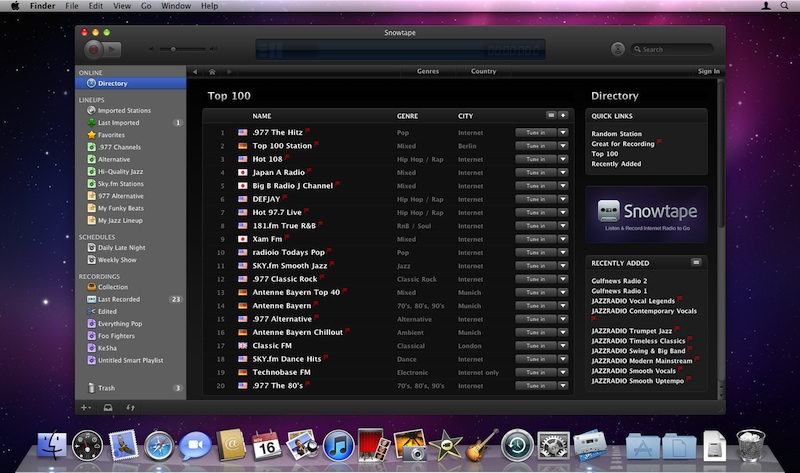Expand dropdown arrow for .977 The Hitz
The image size is (800, 473).
564,132
